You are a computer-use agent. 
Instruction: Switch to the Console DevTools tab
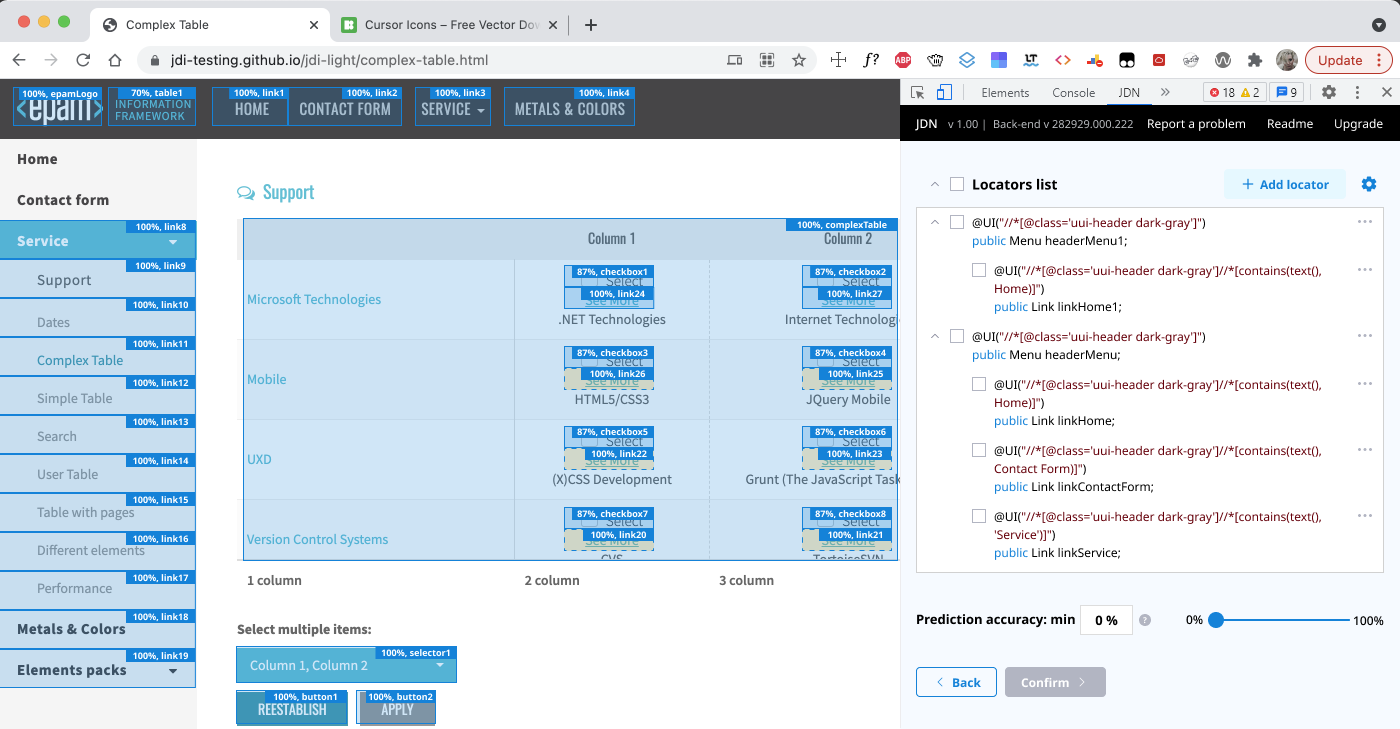1073,92
